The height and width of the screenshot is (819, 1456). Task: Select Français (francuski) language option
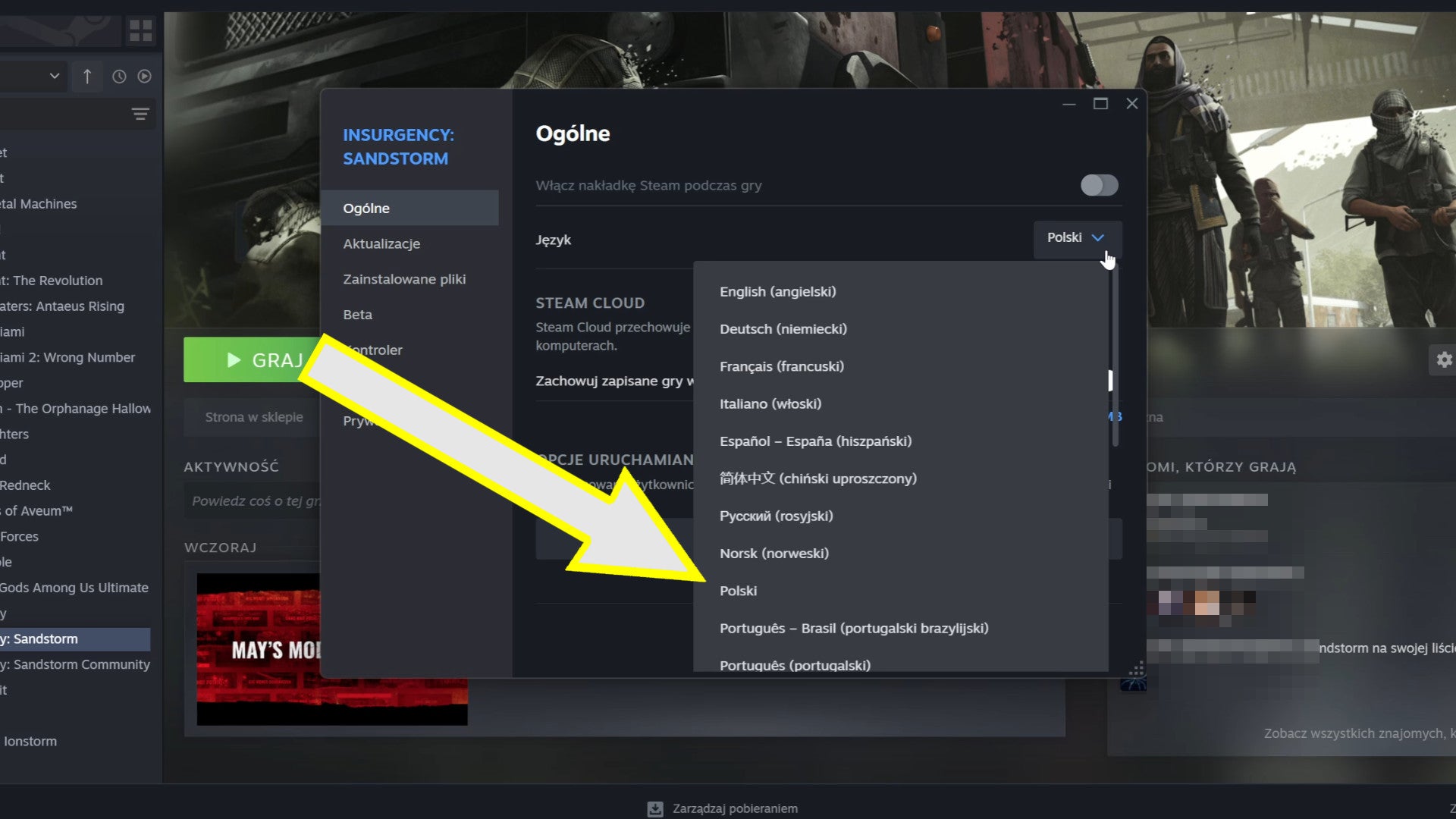point(781,366)
